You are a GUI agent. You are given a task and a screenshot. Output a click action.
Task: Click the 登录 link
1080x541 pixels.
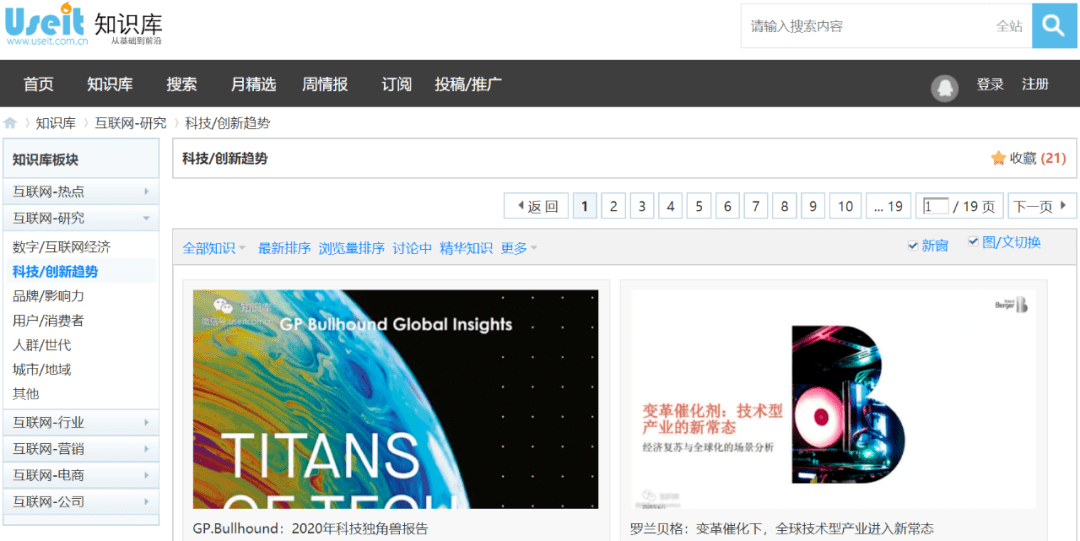pyautogui.click(x=990, y=84)
